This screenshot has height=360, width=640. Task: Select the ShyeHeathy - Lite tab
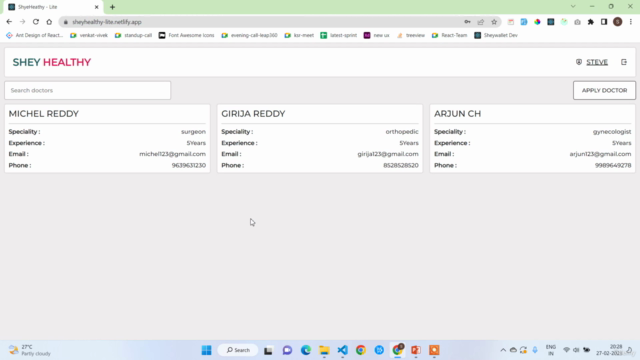coord(52,7)
